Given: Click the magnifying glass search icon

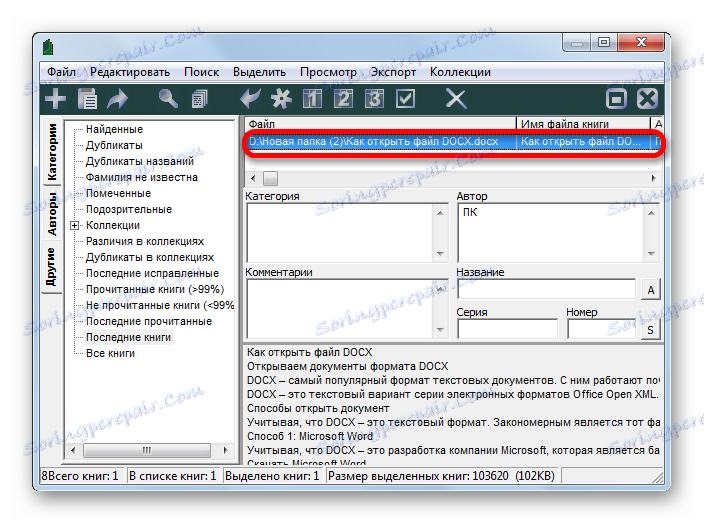Looking at the screenshot, I should click(x=168, y=98).
